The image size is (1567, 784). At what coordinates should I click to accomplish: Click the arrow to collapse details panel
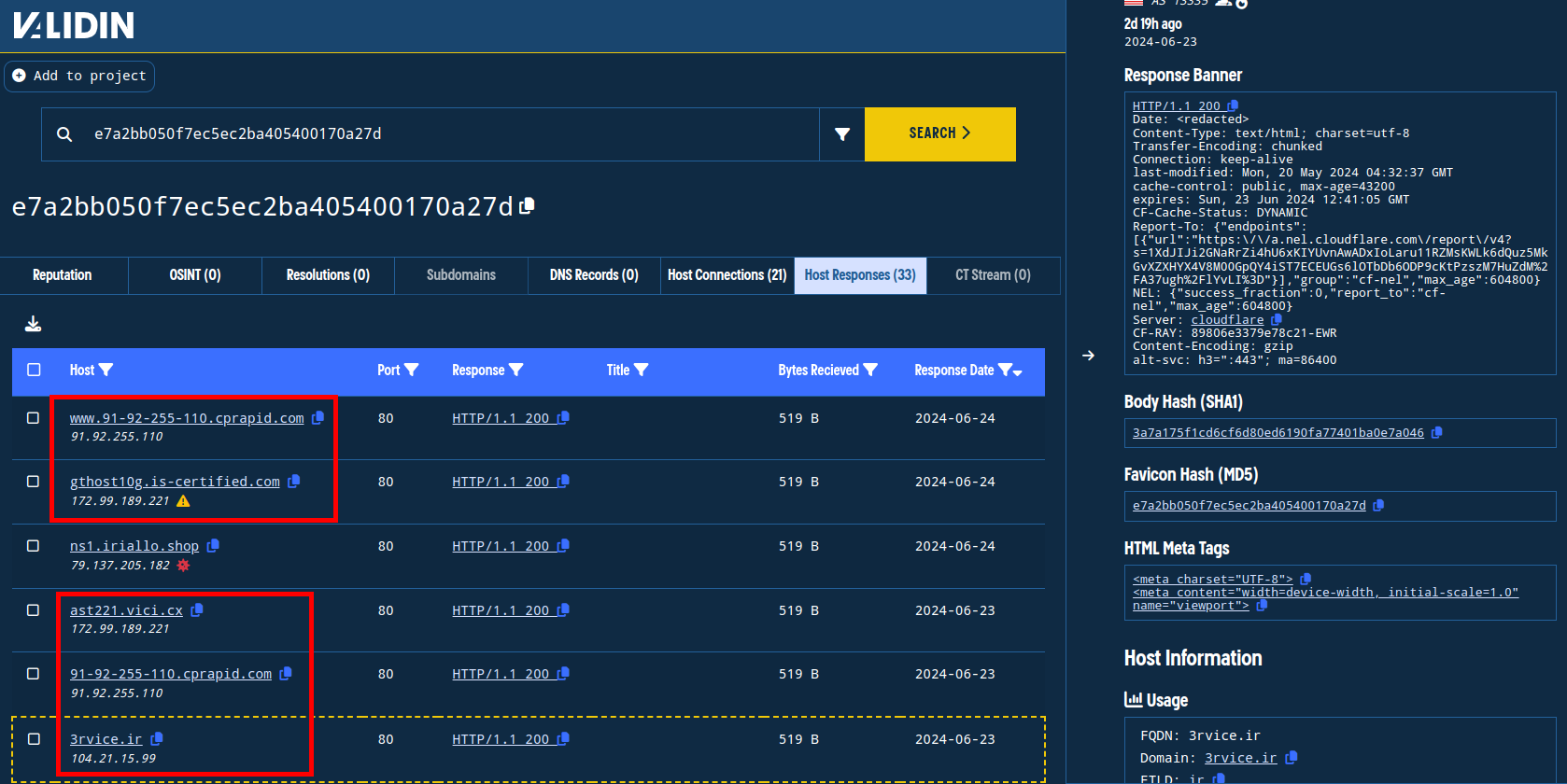point(1088,356)
